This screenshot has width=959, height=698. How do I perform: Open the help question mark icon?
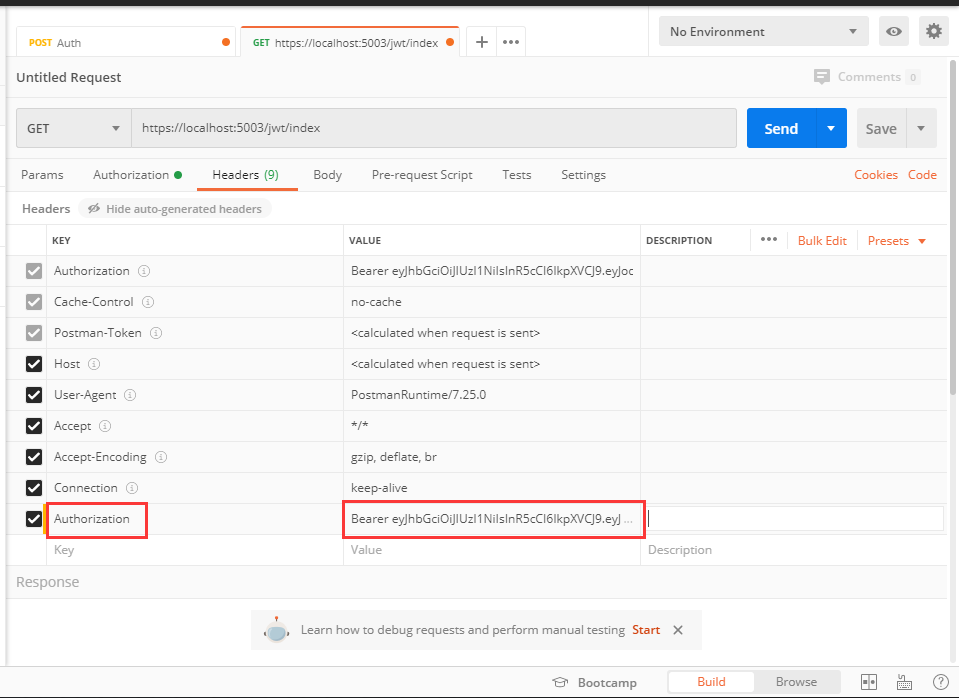(x=939, y=682)
